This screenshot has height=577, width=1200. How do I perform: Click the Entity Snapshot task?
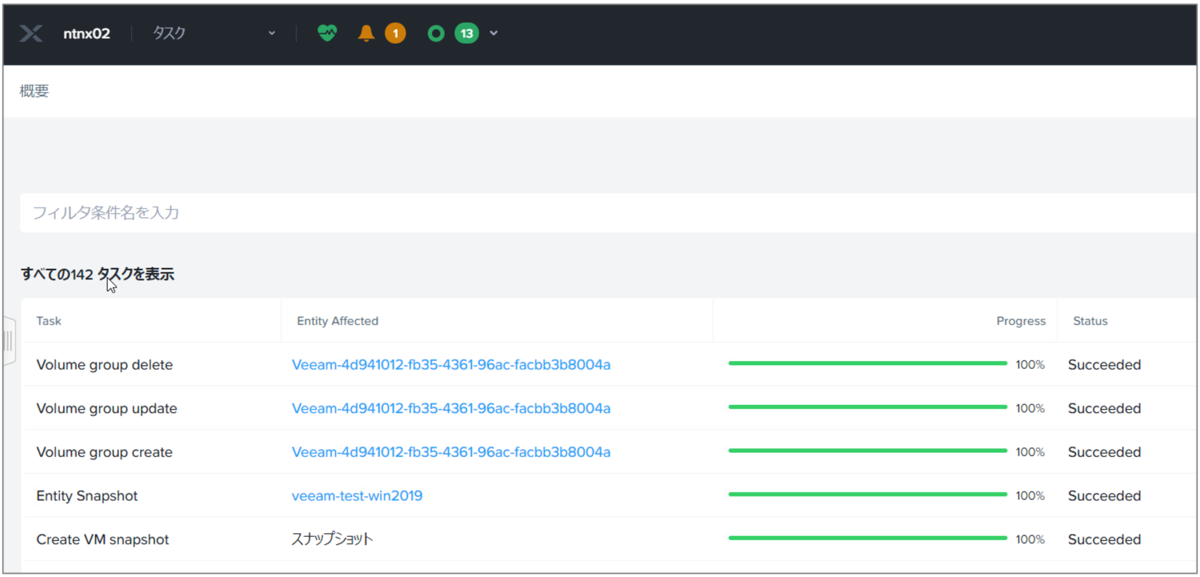tap(87, 496)
